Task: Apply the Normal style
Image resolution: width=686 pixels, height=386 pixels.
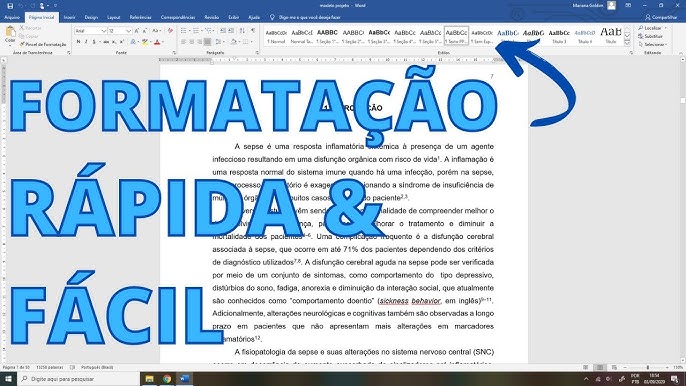Action: (276, 36)
